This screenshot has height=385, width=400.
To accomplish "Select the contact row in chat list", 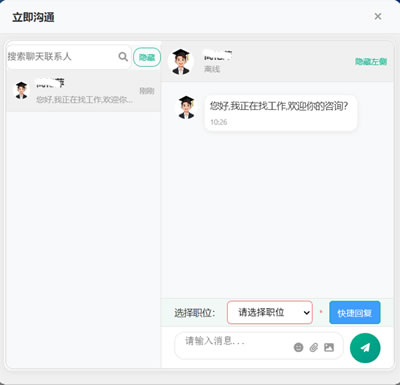I will pos(84,91).
